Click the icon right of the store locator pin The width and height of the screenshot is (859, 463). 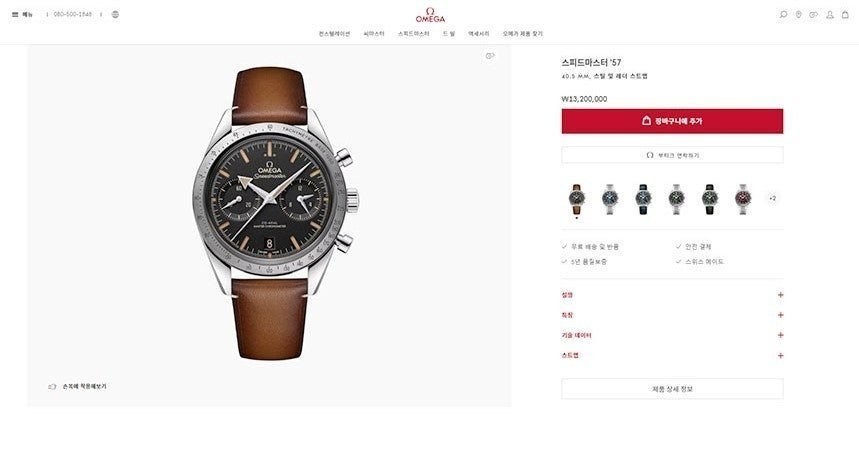(x=814, y=15)
